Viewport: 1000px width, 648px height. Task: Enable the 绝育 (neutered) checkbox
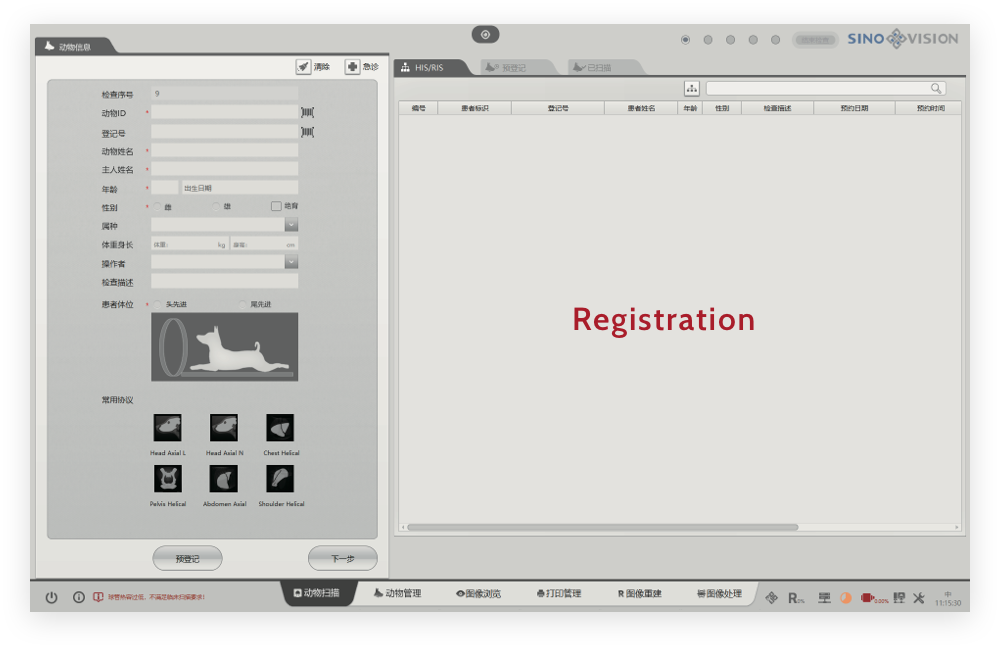[276, 206]
